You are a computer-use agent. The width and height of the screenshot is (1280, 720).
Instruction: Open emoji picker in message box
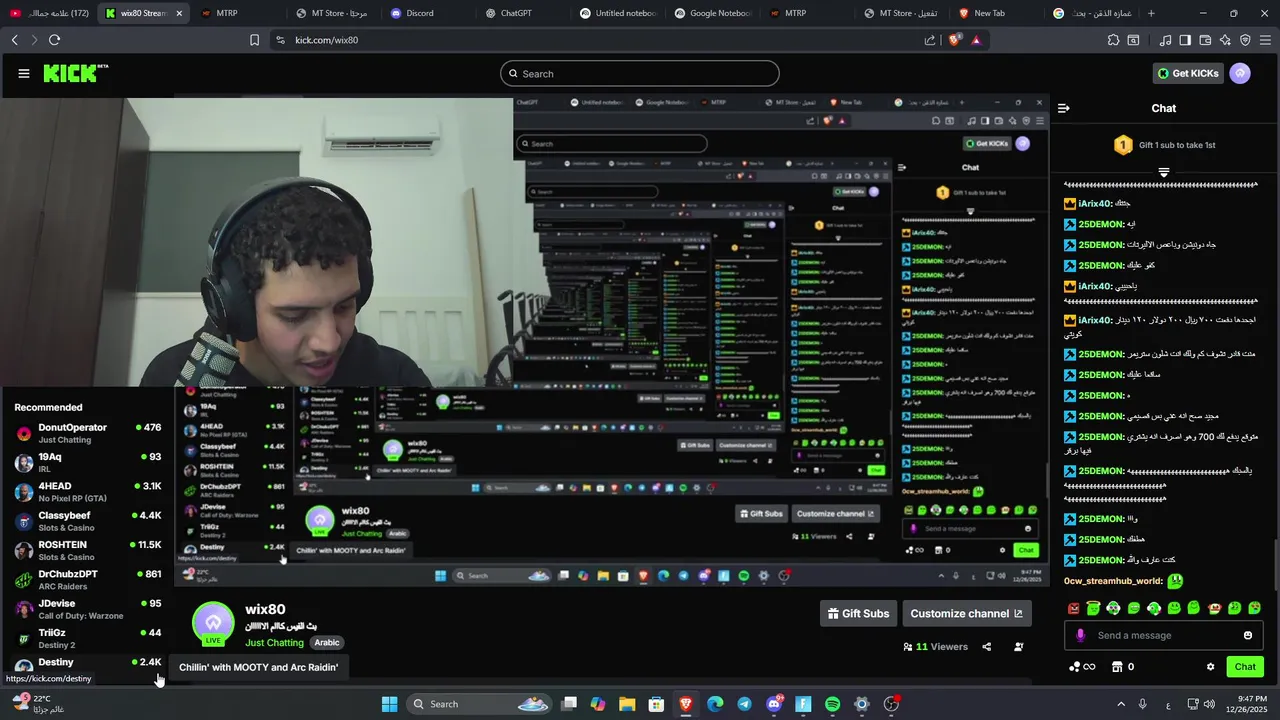(1247, 636)
